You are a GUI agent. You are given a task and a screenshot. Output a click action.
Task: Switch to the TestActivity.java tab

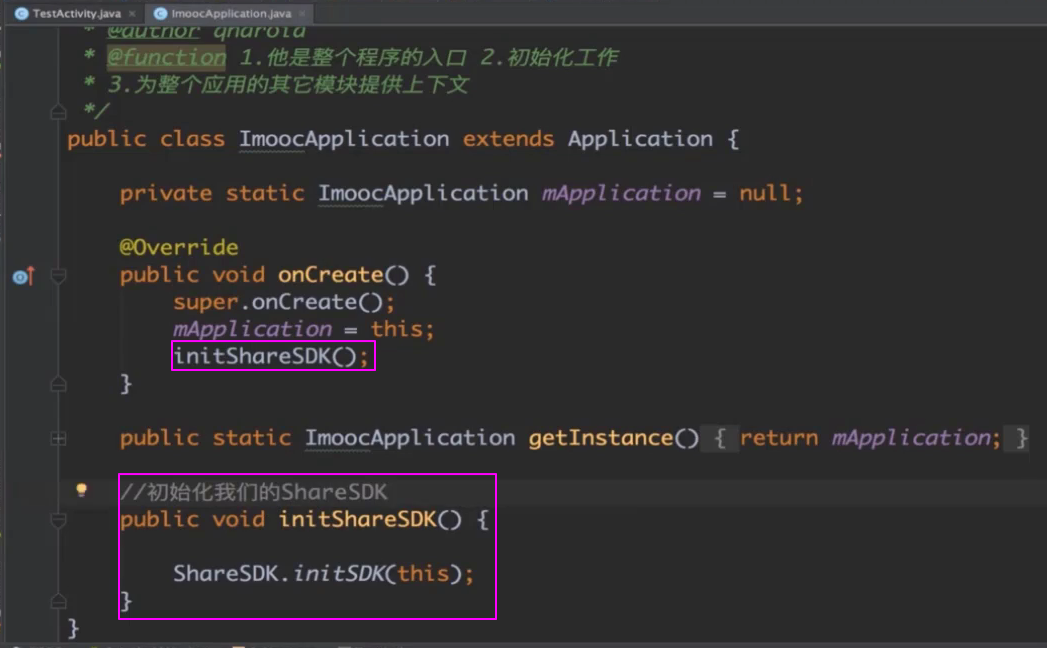76,14
